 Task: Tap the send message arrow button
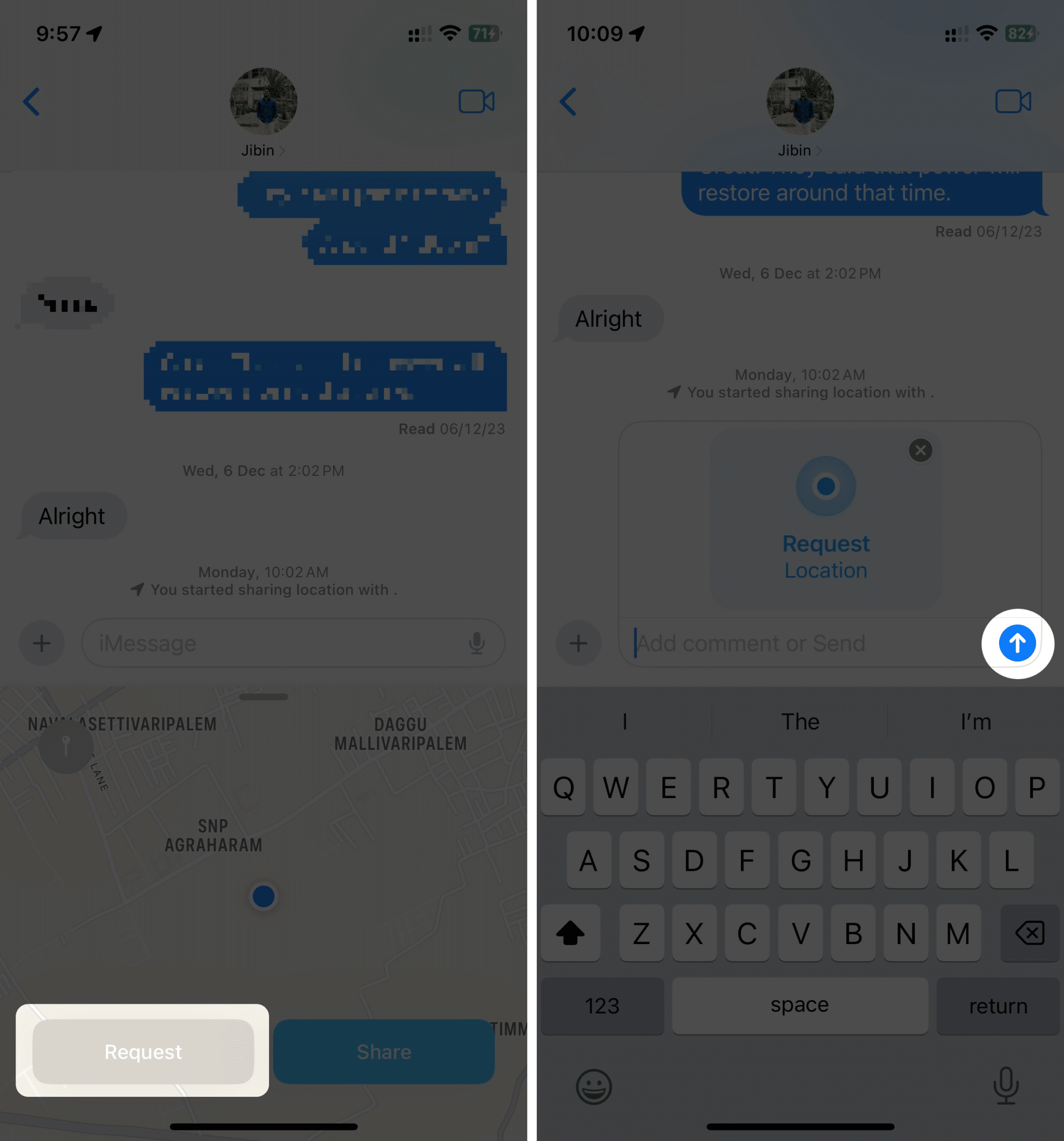(1017, 642)
